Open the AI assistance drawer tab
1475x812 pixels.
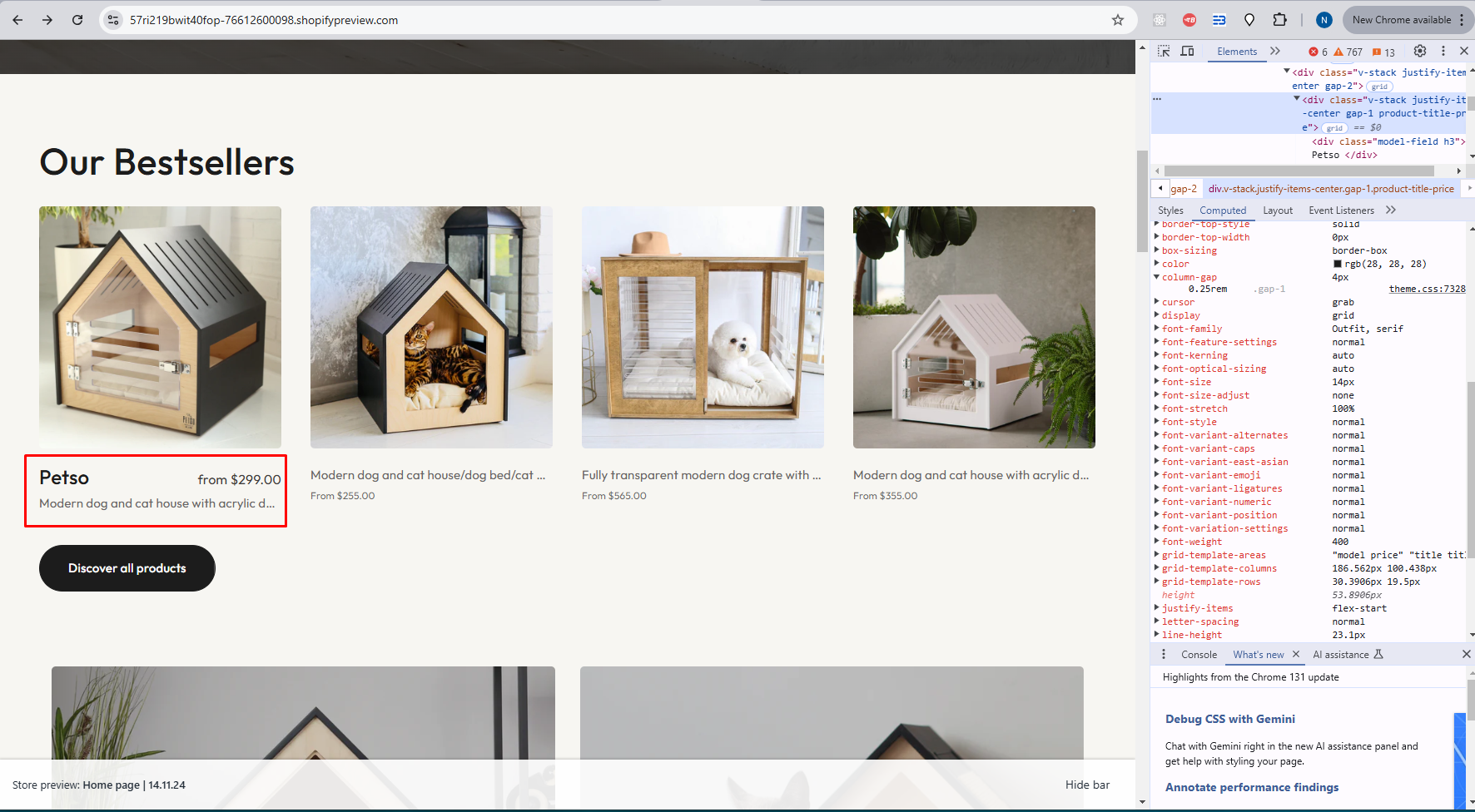[1348, 655]
